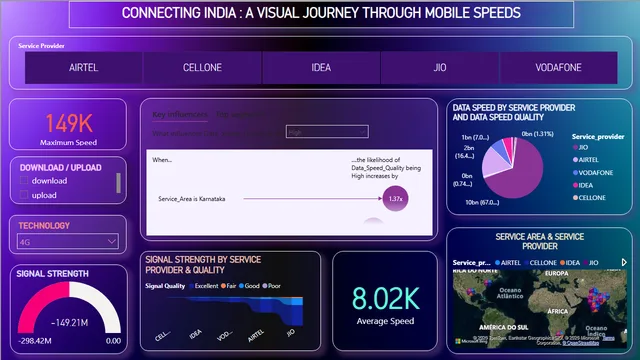Tick the download checkbox
This screenshot has height=360, width=640.
pos(24,180)
